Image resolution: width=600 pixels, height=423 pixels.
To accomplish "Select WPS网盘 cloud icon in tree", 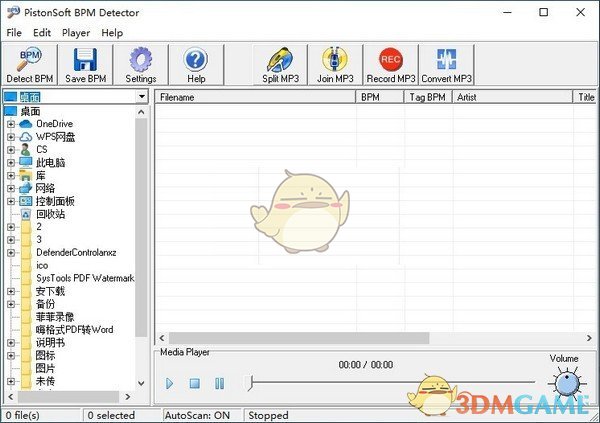I will [26, 137].
